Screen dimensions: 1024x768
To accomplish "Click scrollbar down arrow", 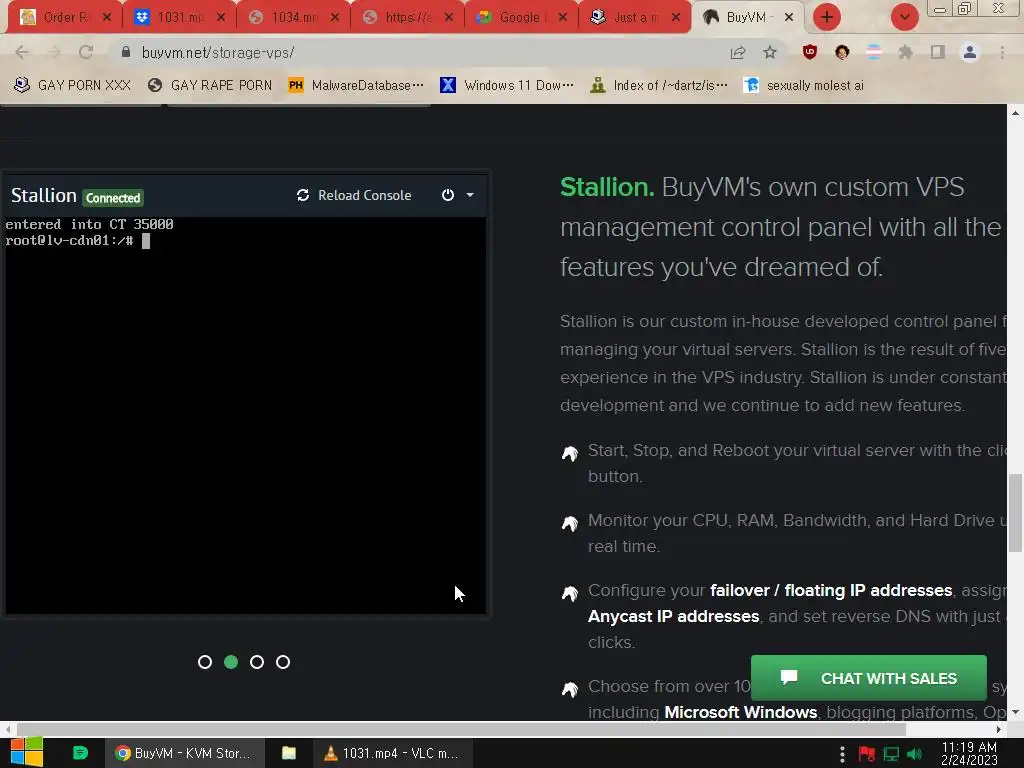I will (x=1015, y=712).
